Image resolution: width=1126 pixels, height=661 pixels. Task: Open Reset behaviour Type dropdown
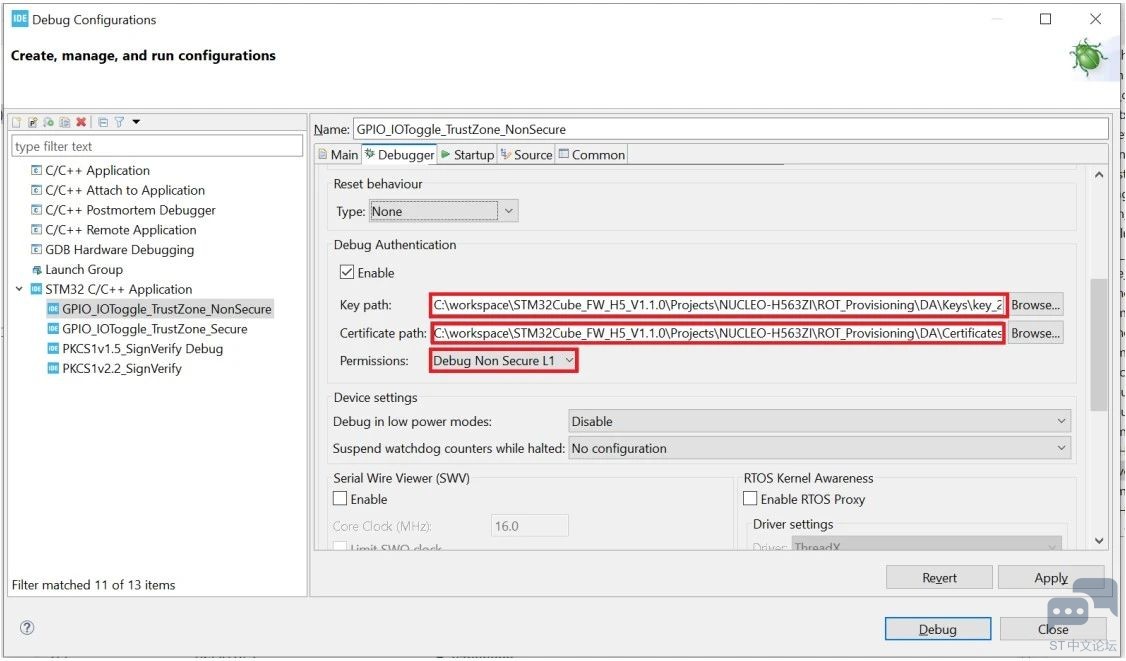click(444, 211)
